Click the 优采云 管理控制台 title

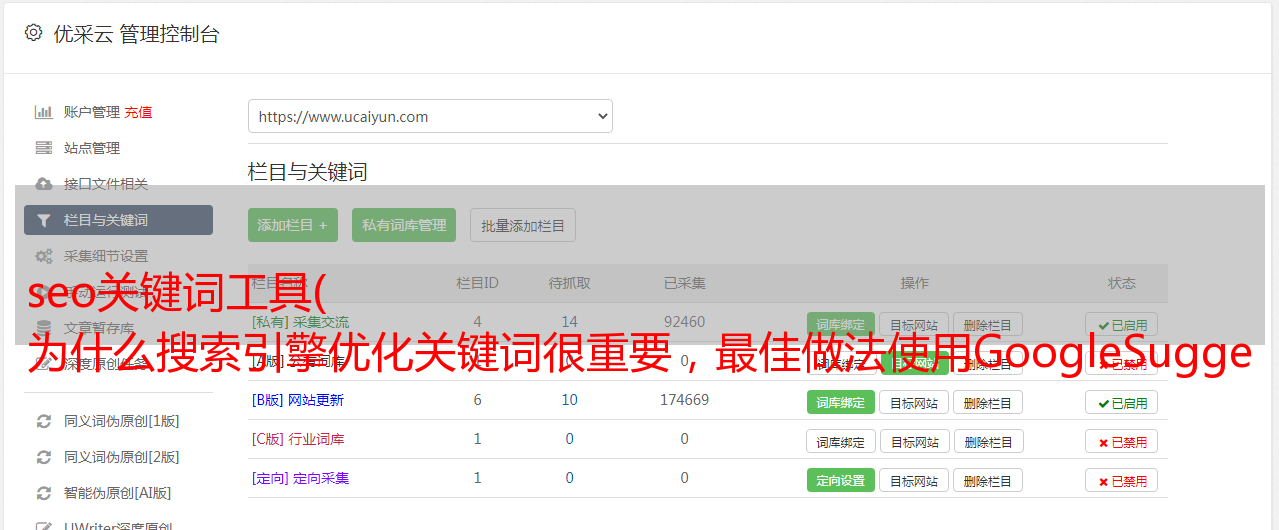pos(136,34)
